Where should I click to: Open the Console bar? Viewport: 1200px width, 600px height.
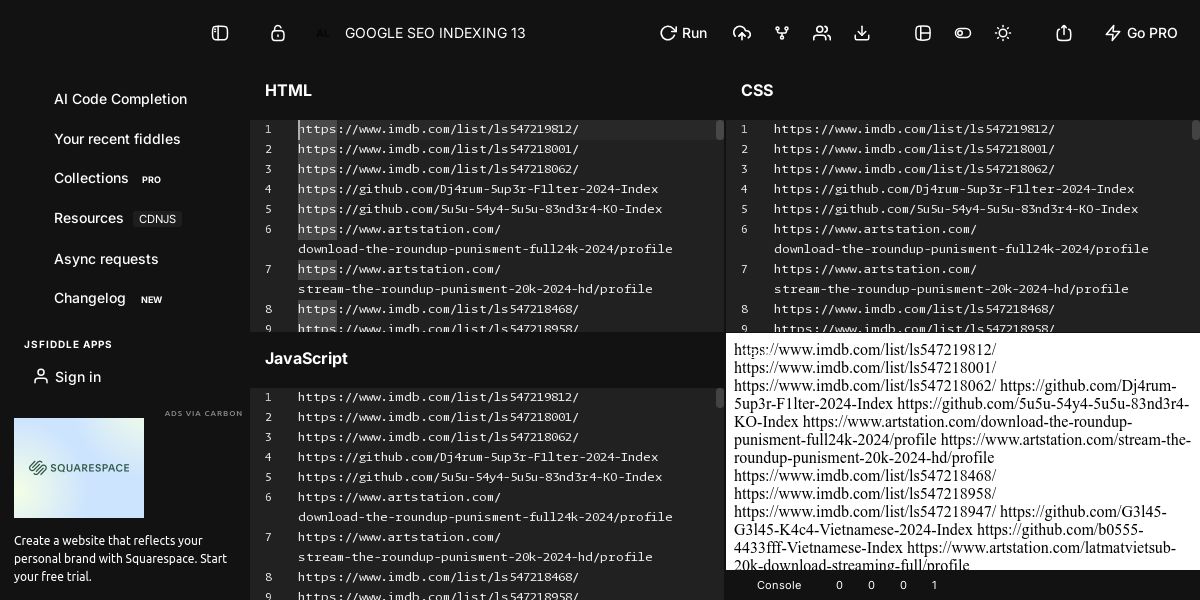(x=779, y=585)
